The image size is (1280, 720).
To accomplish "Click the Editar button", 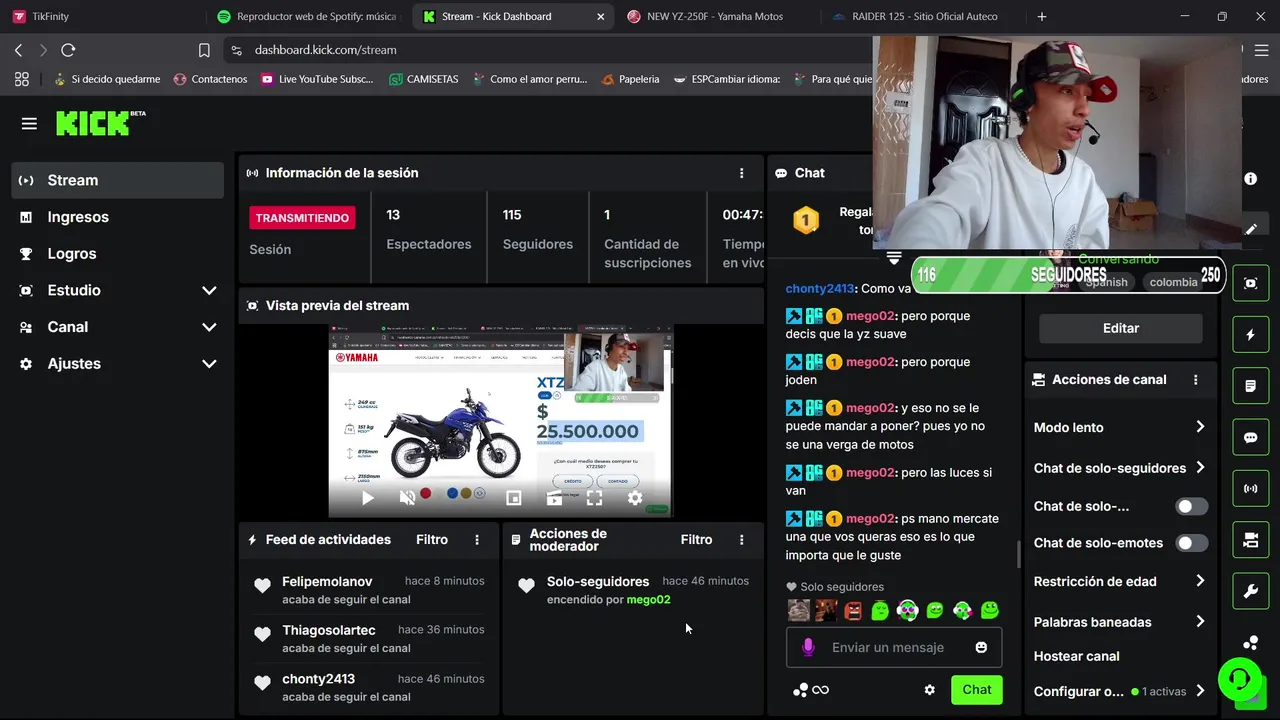I will tap(1121, 328).
